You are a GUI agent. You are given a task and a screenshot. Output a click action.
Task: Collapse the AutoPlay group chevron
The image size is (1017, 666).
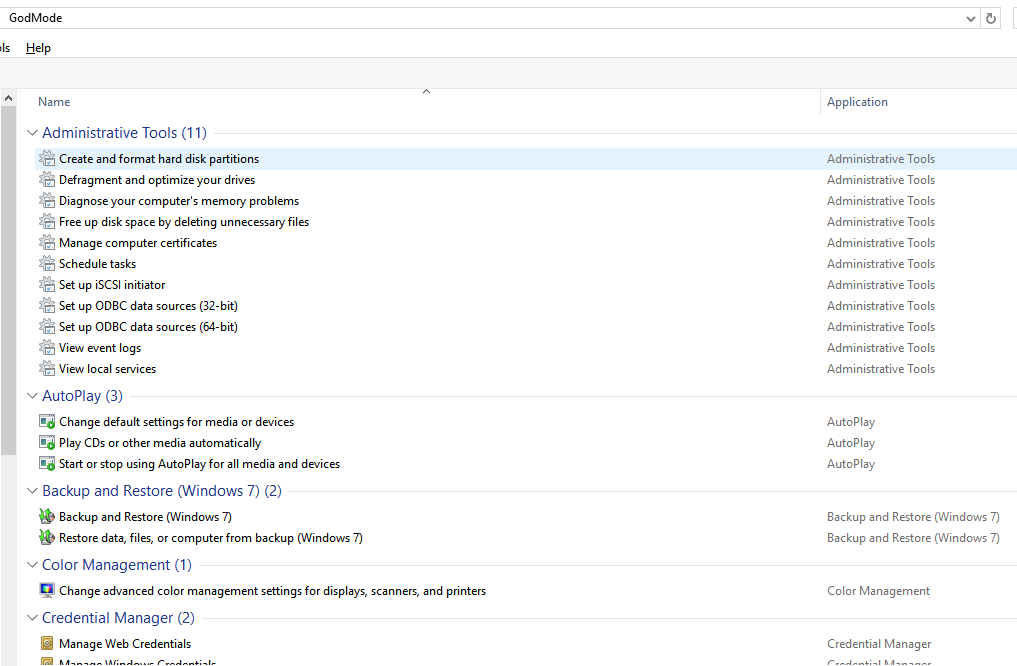pyautogui.click(x=32, y=396)
